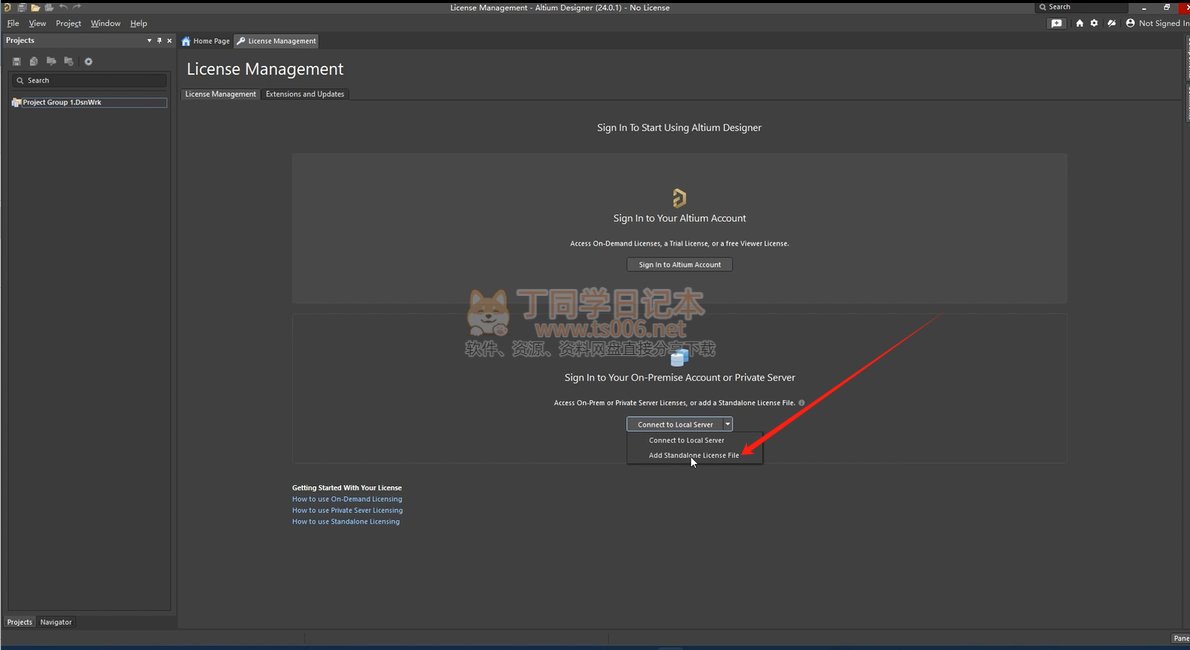
Task: Click the save icon in the quick access bar
Action: [x=21, y=8]
